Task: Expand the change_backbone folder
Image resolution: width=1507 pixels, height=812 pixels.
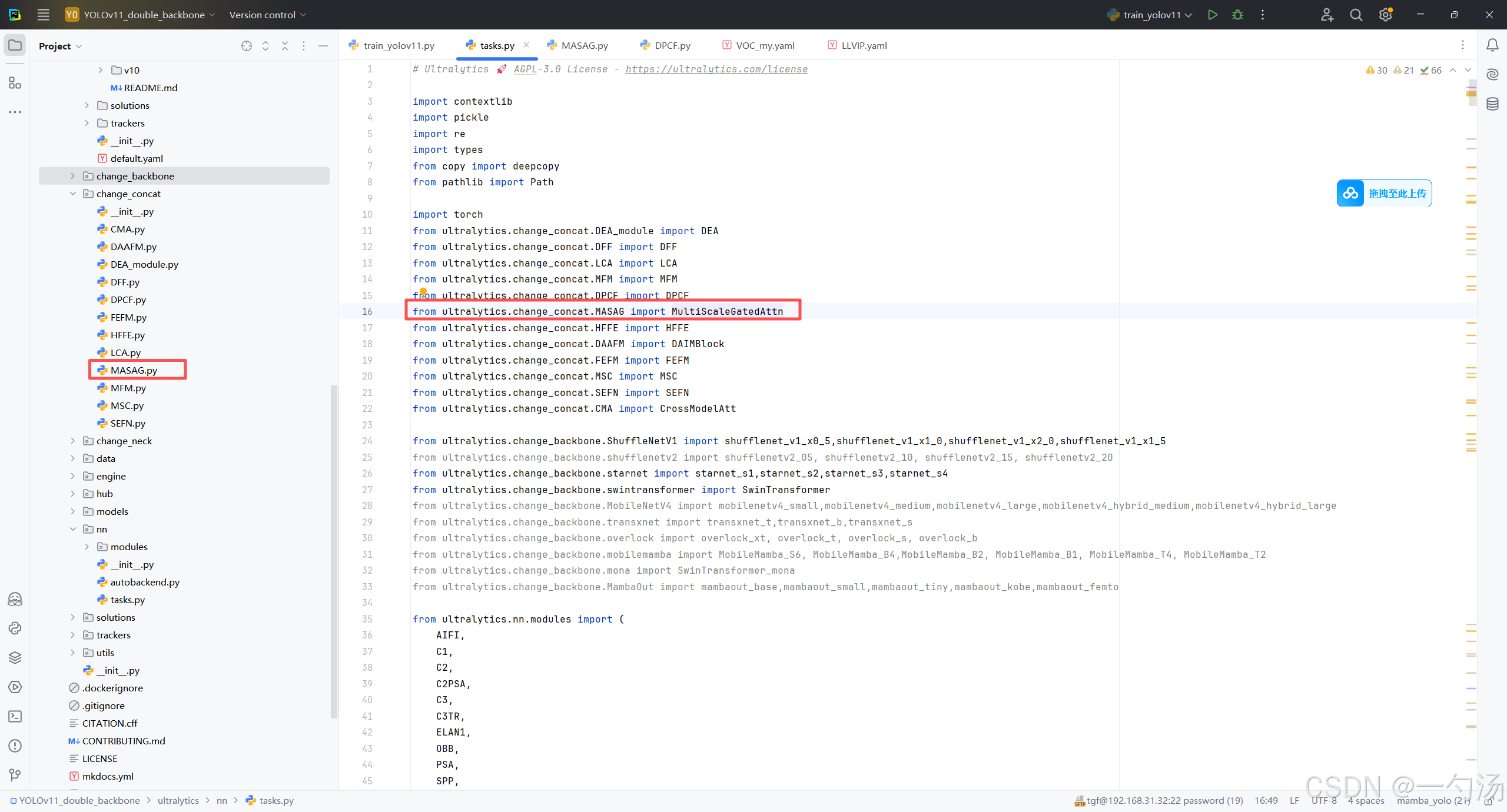Action: pyautogui.click(x=73, y=176)
